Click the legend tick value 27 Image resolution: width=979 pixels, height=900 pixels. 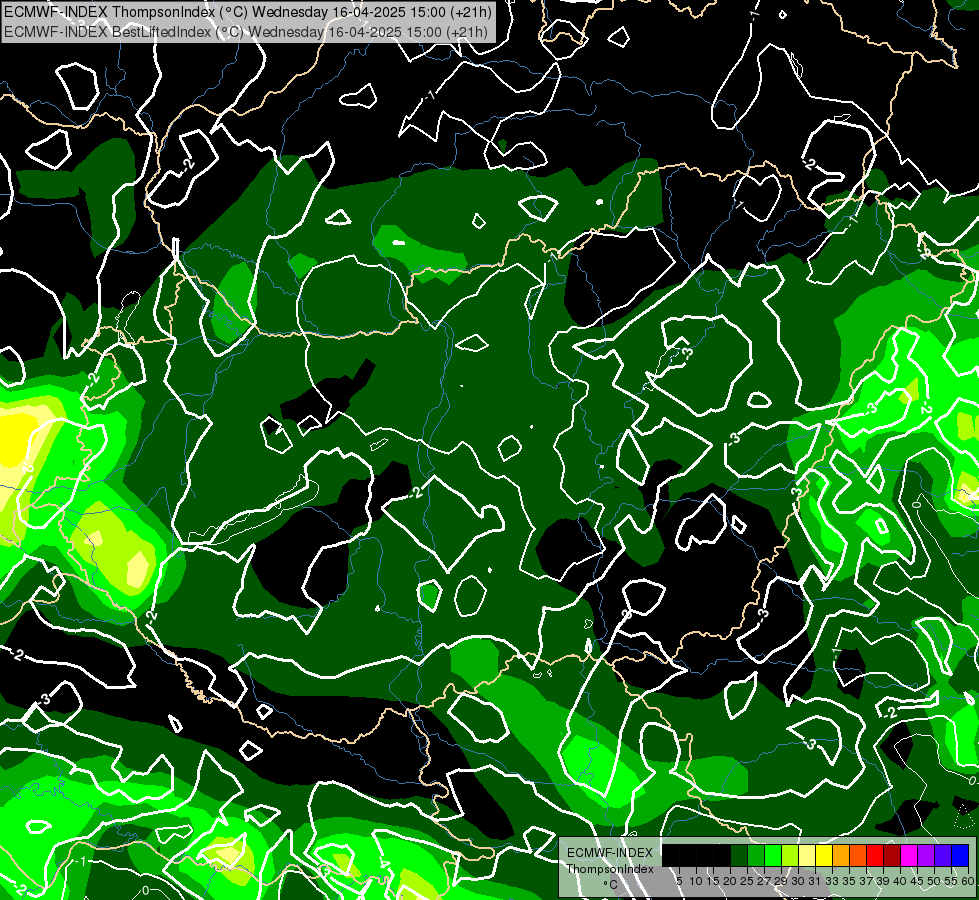point(764,881)
